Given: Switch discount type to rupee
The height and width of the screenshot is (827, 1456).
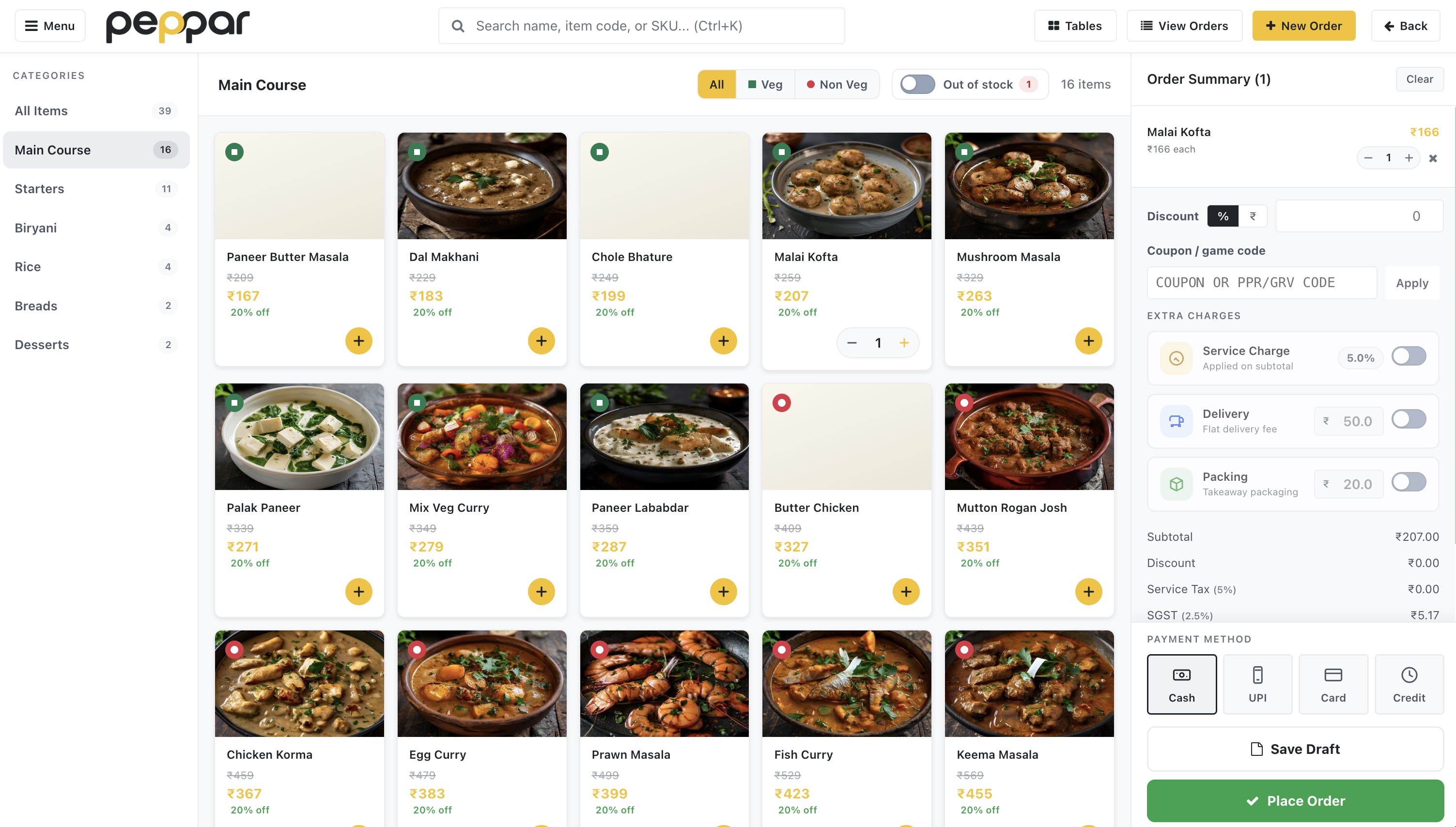Looking at the screenshot, I should tap(1253, 216).
